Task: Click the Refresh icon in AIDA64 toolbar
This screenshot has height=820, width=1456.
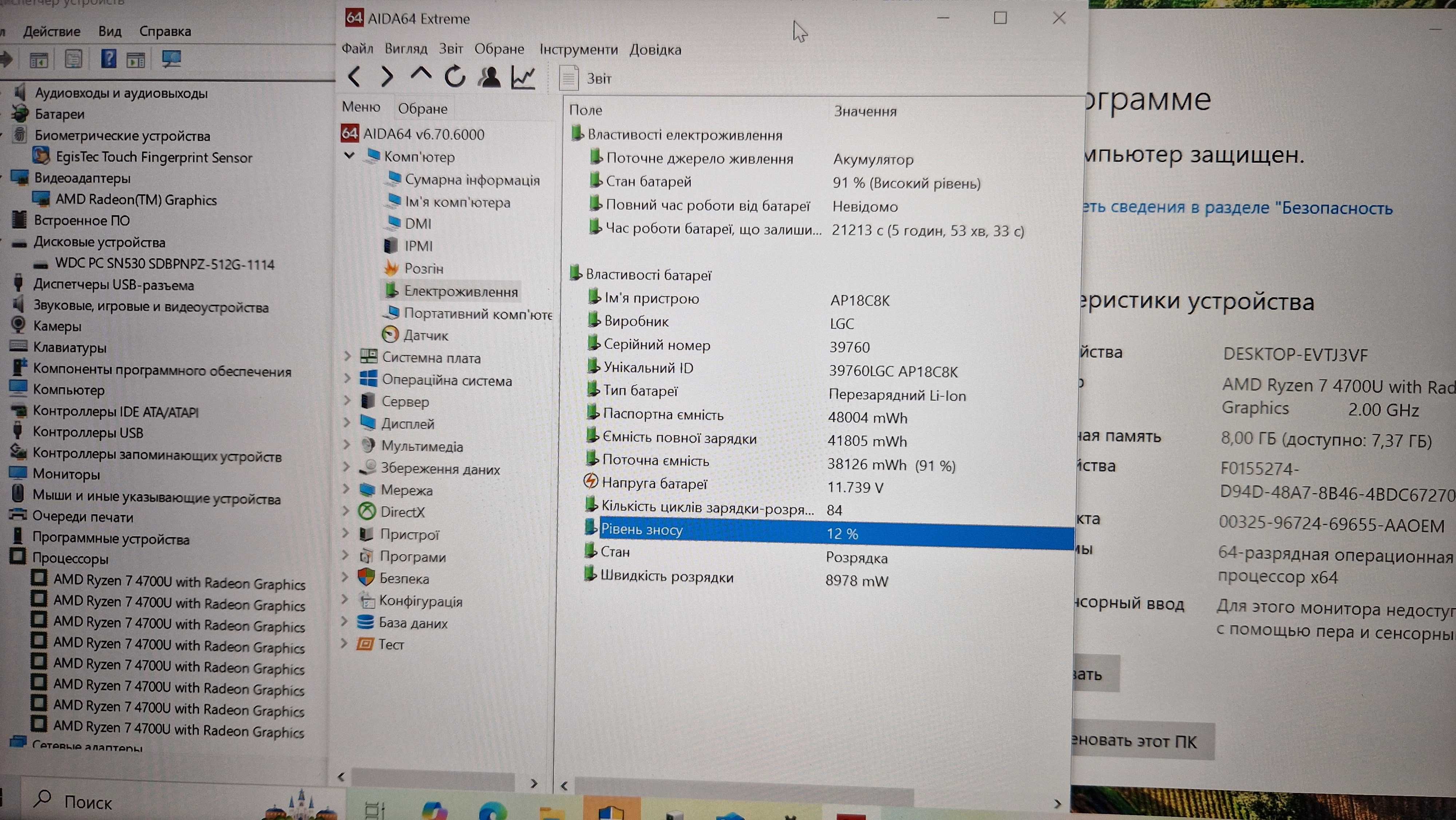Action: point(455,76)
